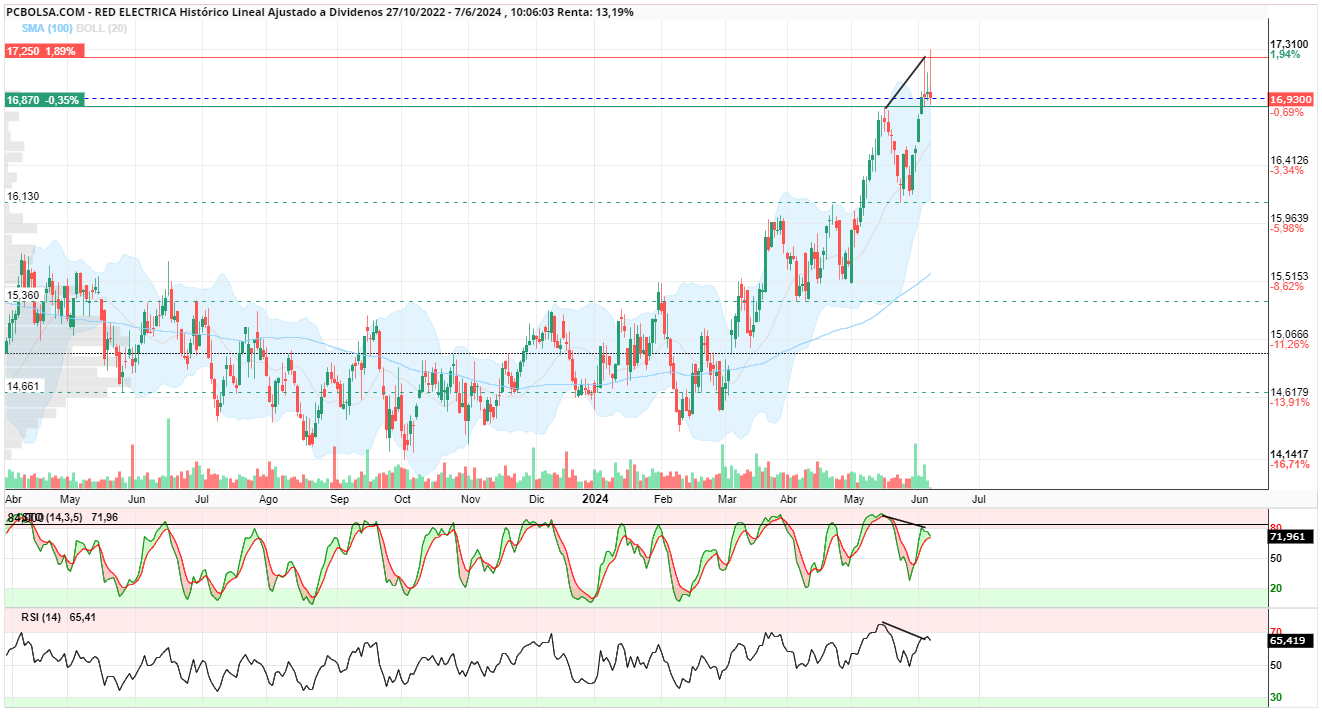Click the PCBOLSA.COM RED ELECTRICA chart title
This screenshot has width=1322, height=712.
pos(318,12)
